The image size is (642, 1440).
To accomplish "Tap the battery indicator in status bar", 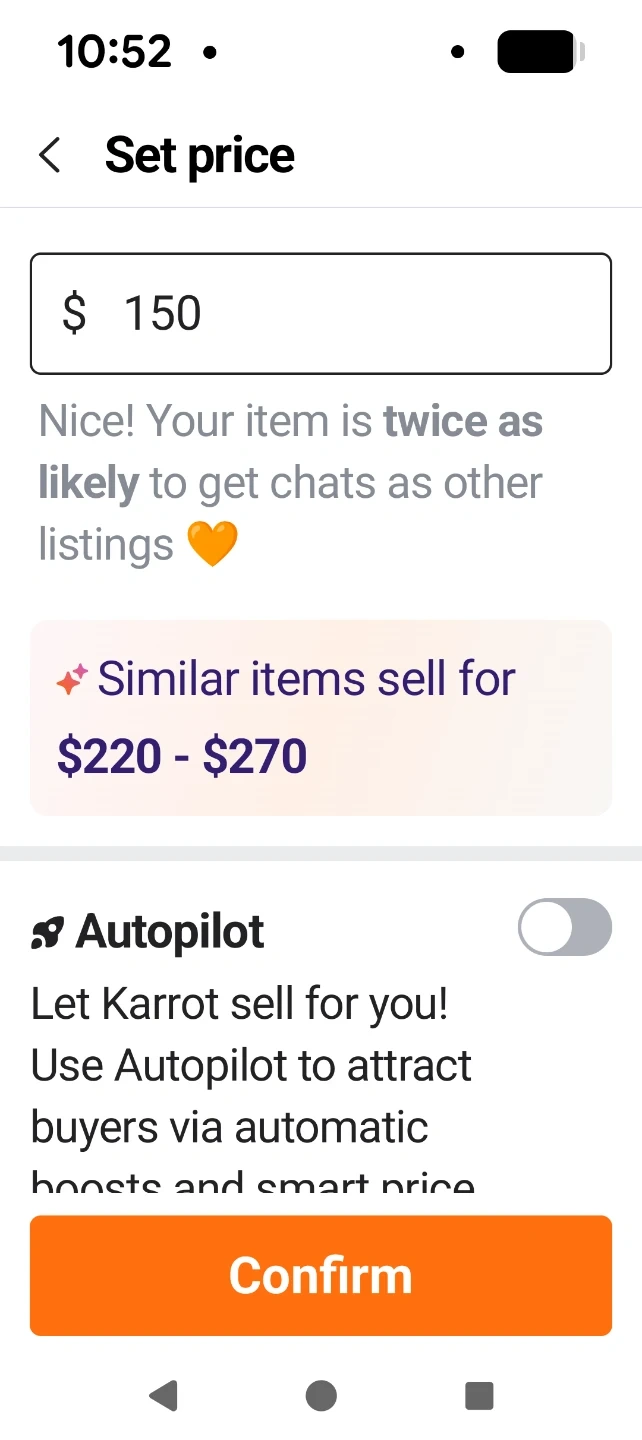I will pyautogui.click(x=537, y=52).
